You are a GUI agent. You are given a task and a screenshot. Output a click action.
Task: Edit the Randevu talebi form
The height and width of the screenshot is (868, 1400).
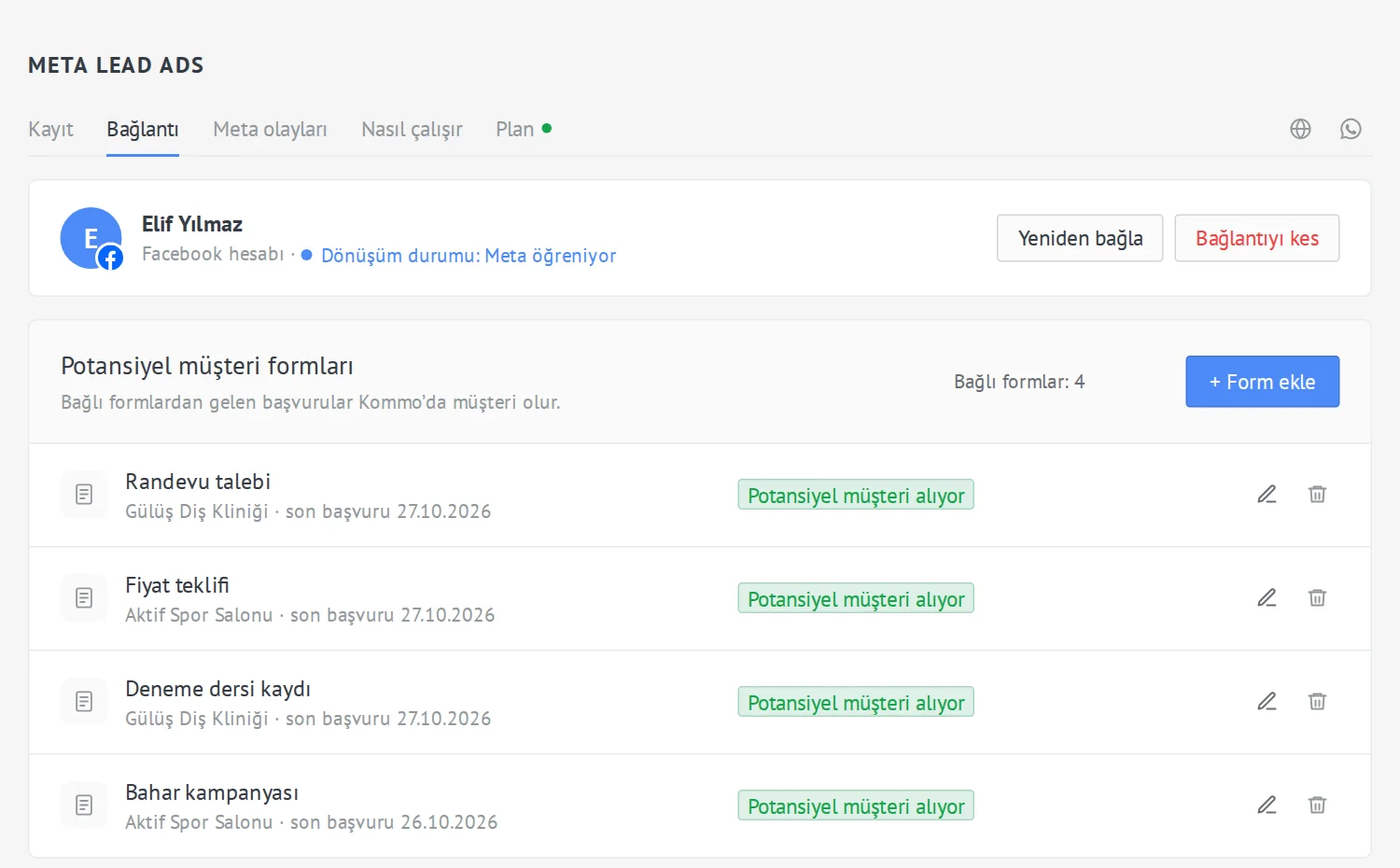click(1267, 495)
